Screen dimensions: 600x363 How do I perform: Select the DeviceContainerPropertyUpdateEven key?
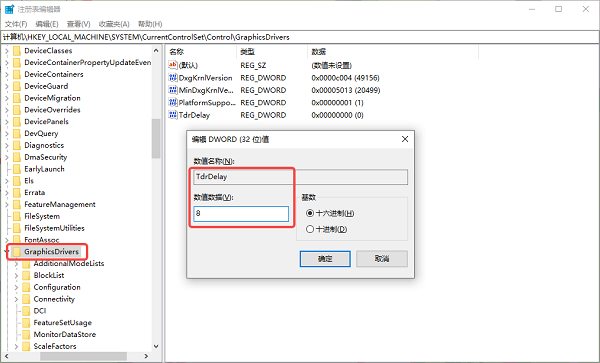pos(88,62)
